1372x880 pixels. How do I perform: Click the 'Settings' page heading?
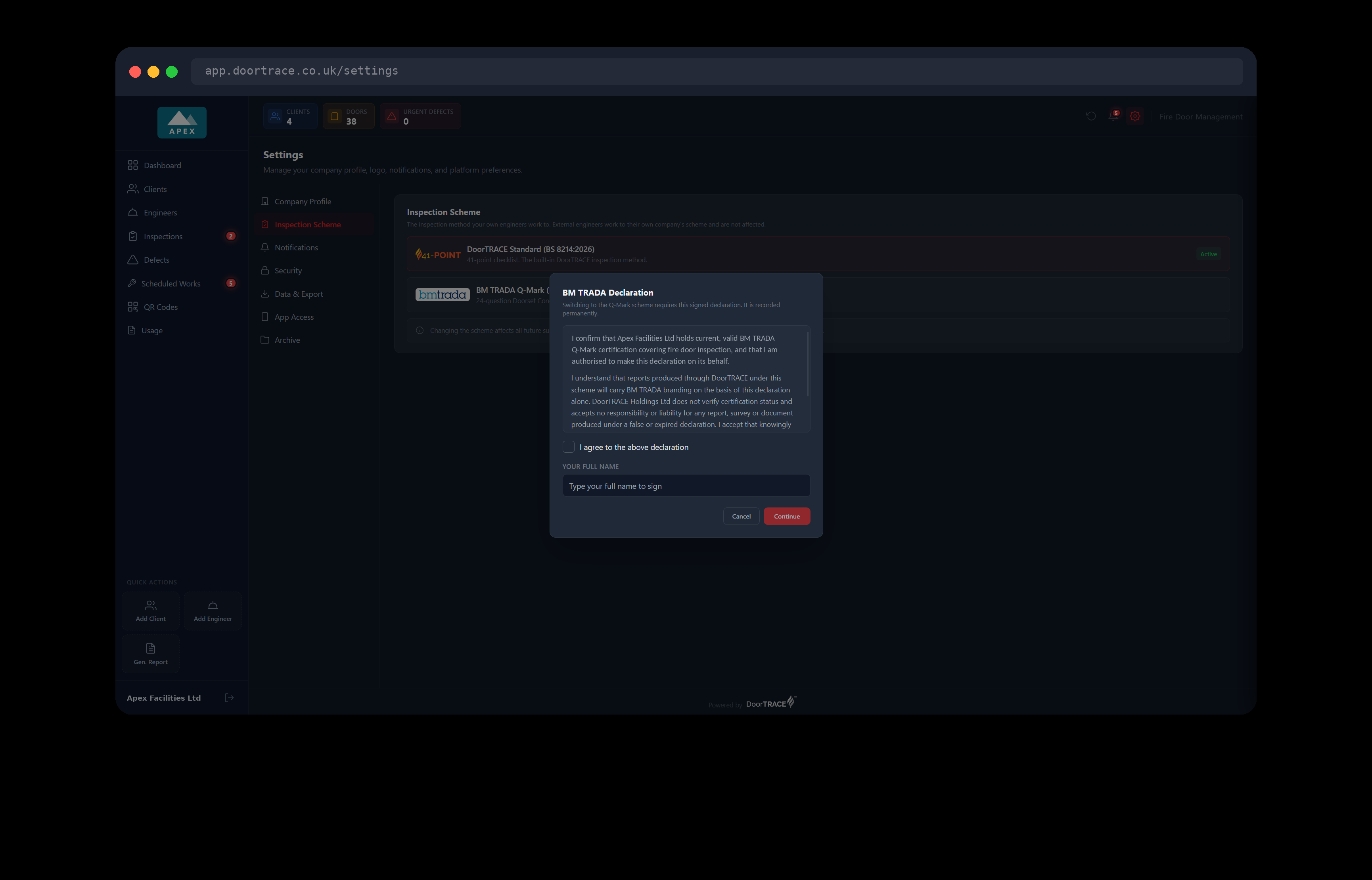(x=283, y=155)
